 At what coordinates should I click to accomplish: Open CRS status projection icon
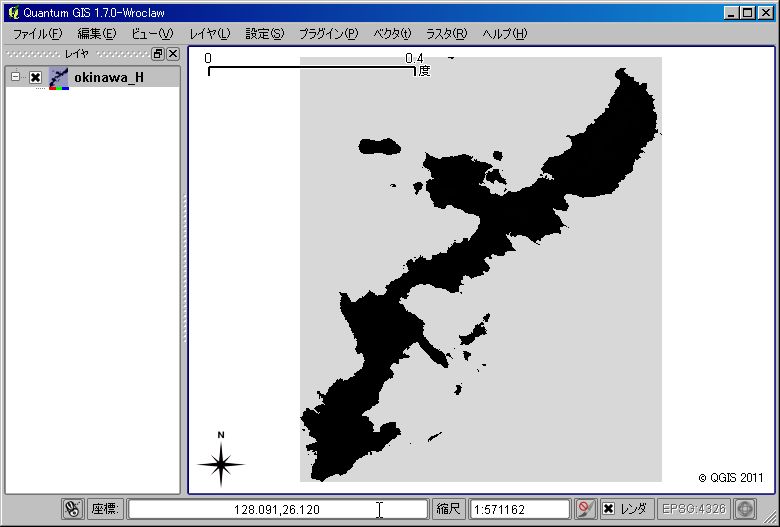pyautogui.click(x=745, y=509)
